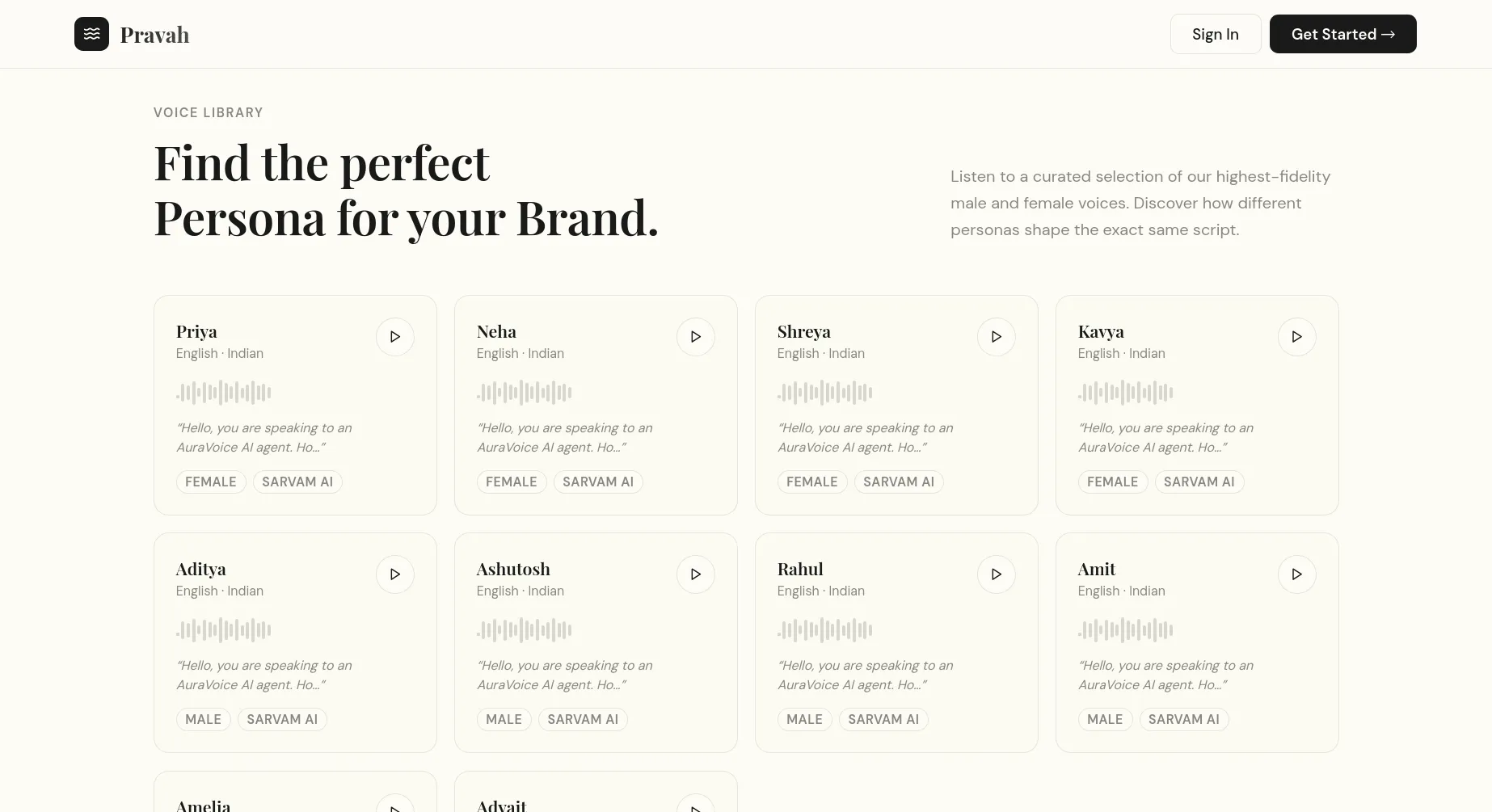Viewport: 1492px width, 812px height.
Task: Play Priya's voice sample
Action: coord(394,337)
